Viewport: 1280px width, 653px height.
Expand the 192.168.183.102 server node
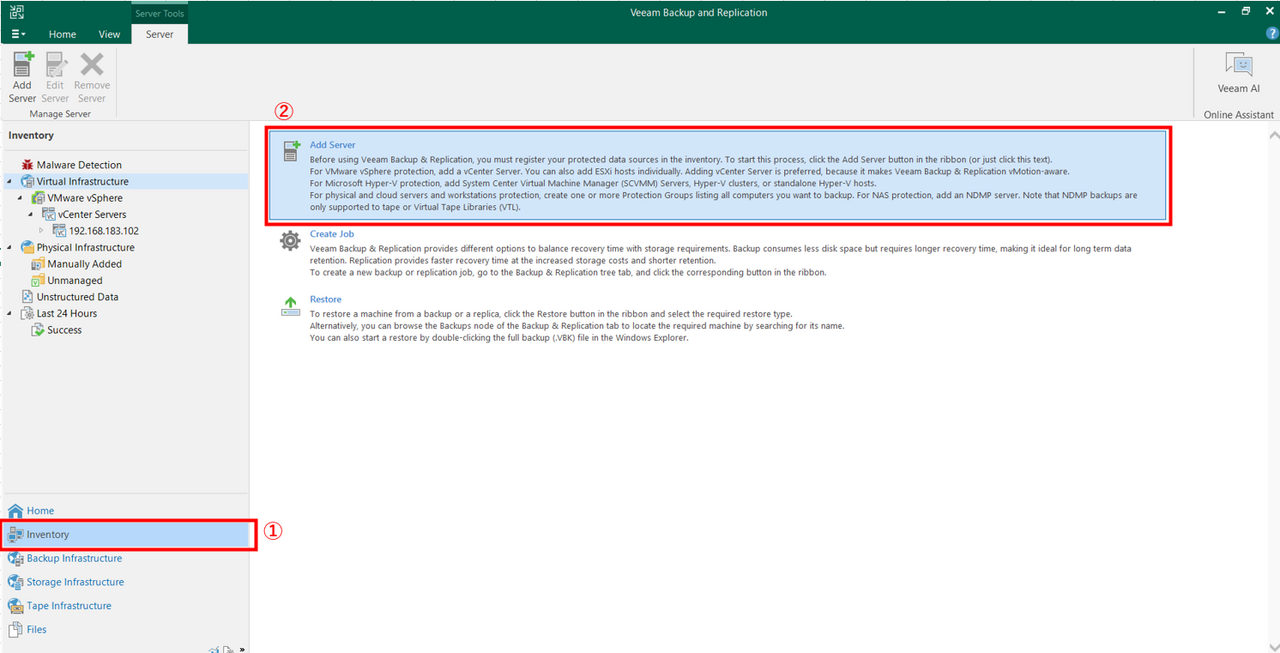(41, 231)
